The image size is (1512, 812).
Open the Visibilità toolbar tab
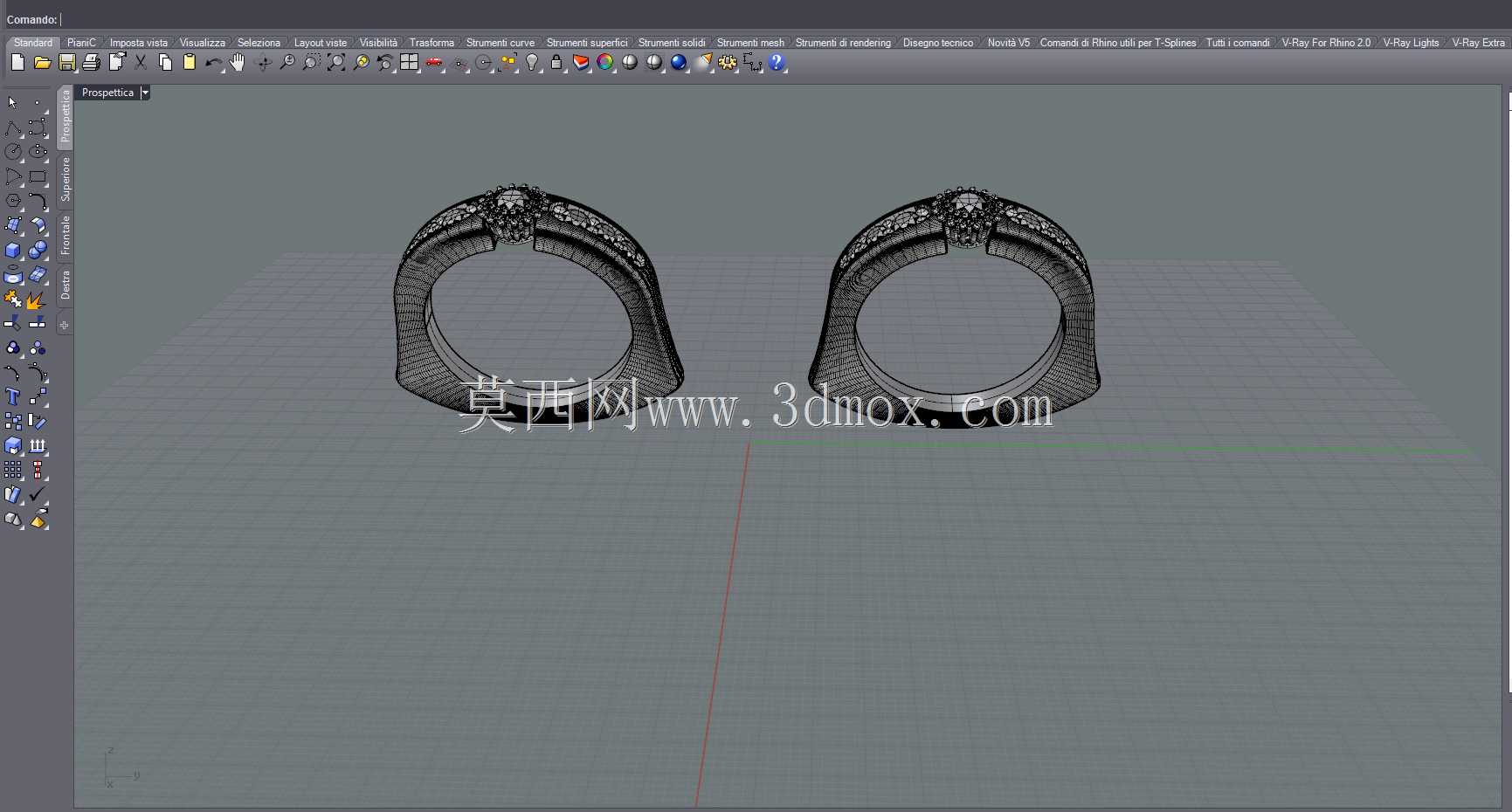(378, 43)
